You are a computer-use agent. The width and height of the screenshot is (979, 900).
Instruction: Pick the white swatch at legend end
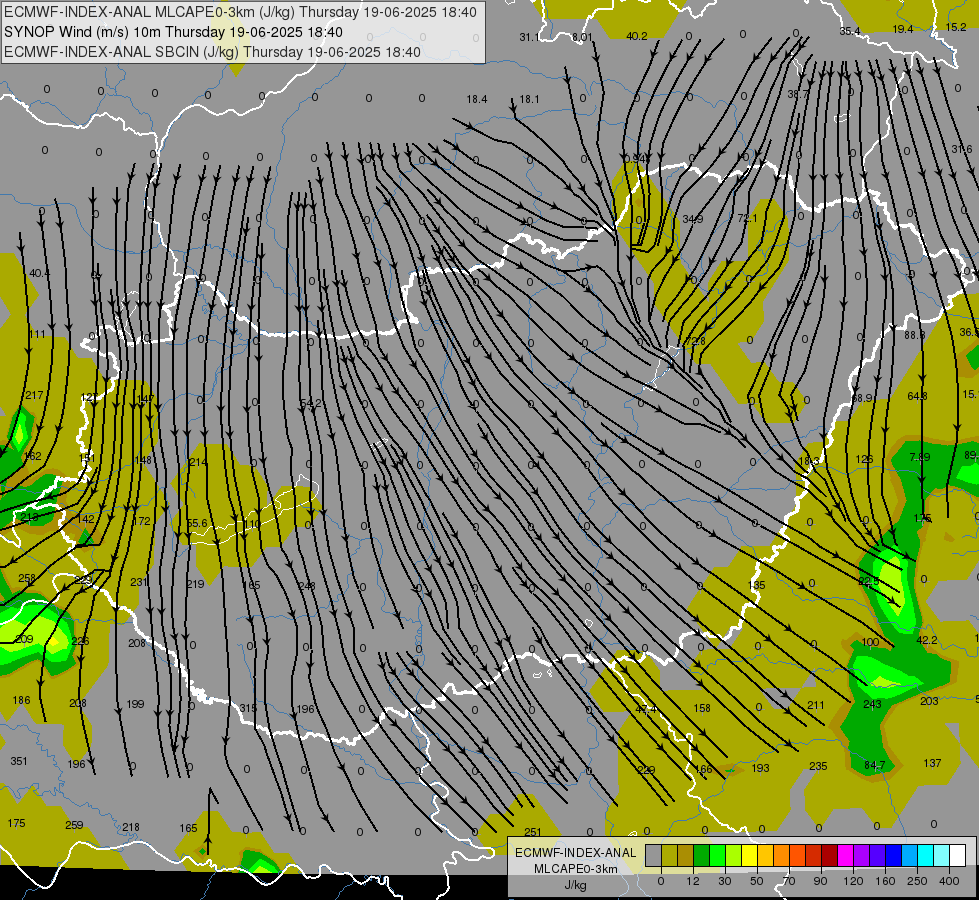pos(958,856)
